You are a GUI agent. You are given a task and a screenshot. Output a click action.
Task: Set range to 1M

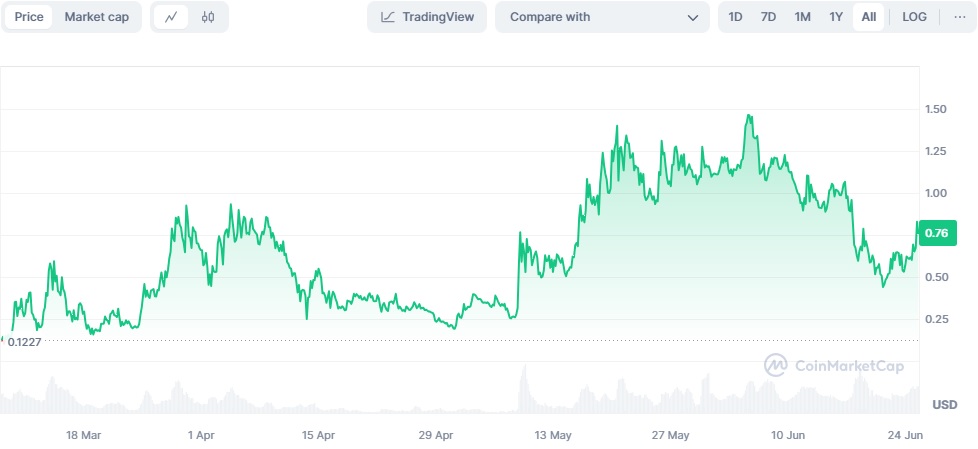[802, 17]
